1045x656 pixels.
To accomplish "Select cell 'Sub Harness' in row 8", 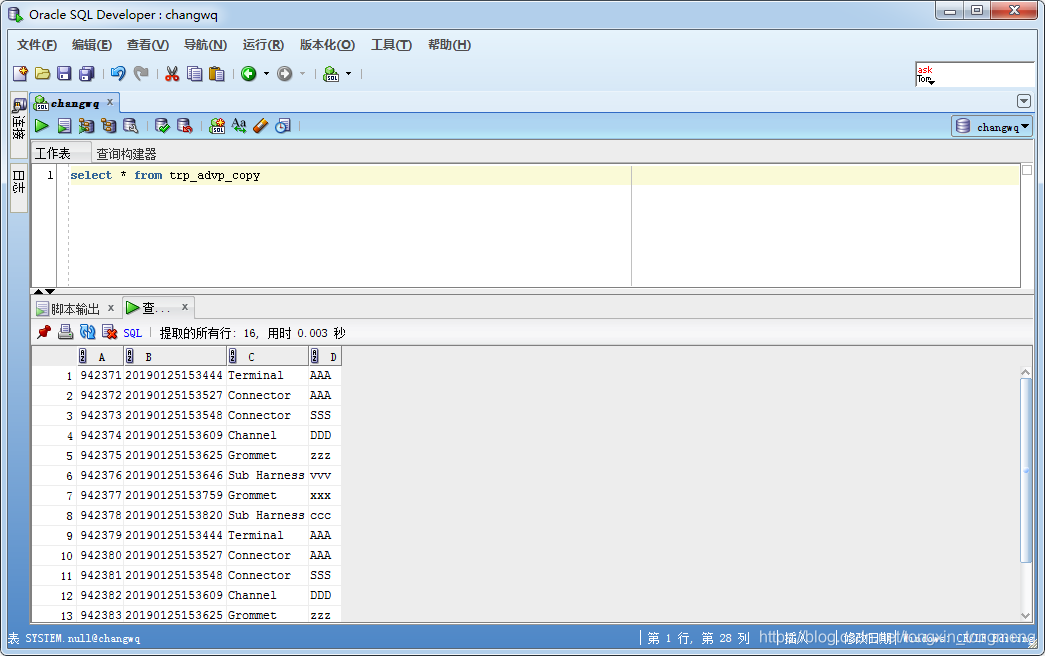I will (x=266, y=515).
